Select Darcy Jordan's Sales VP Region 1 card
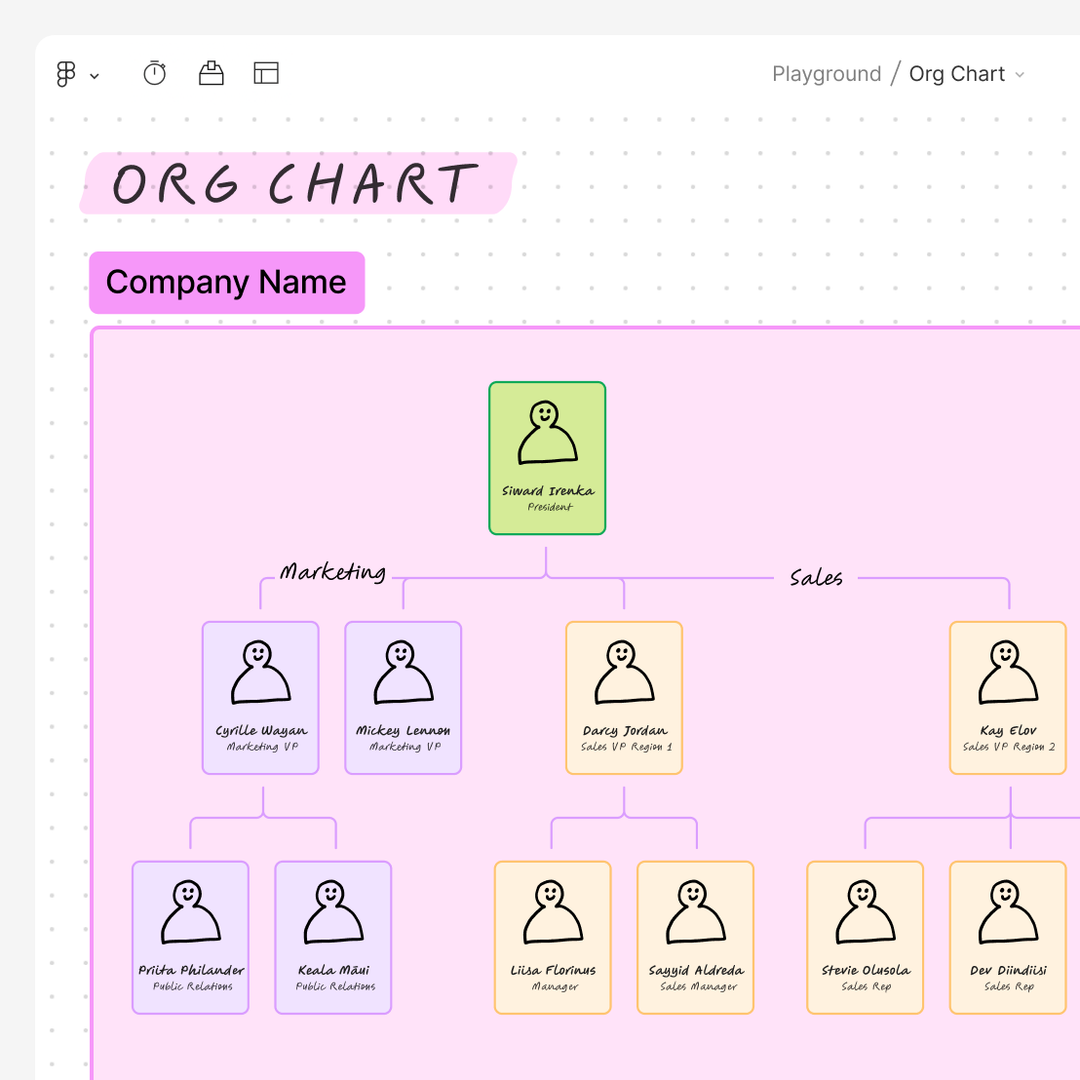Screen dimensions: 1080x1080 click(624, 697)
